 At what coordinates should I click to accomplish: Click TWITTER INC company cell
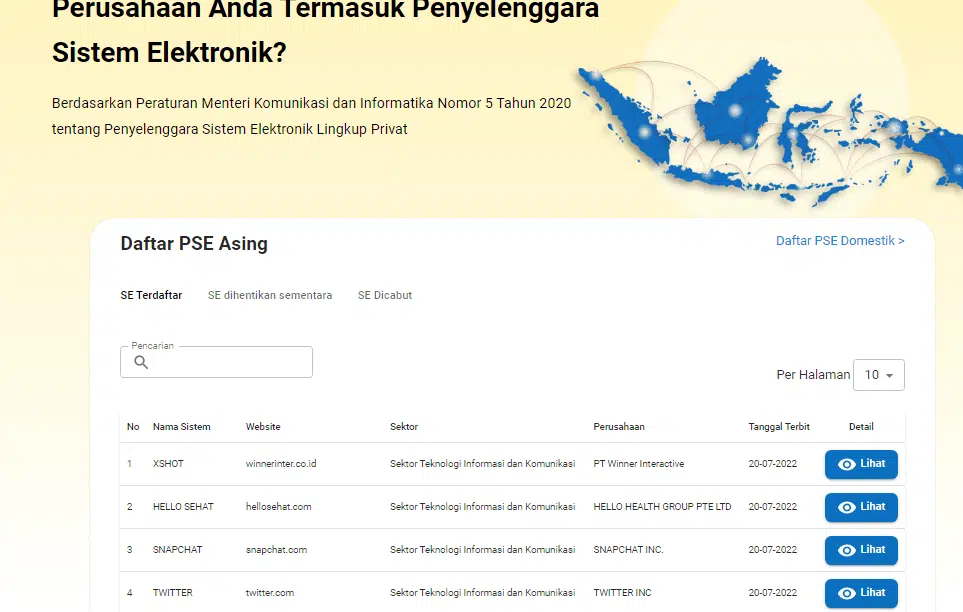tap(622, 593)
